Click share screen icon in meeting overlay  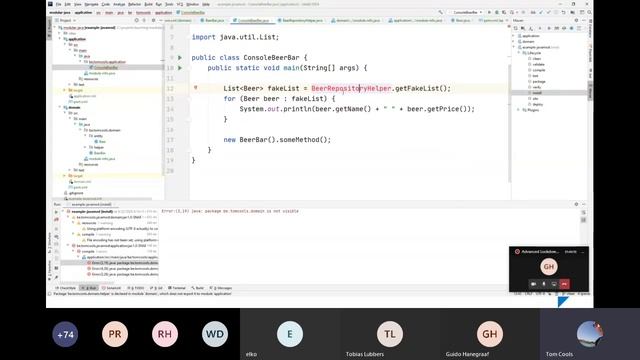tap(554, 284)
